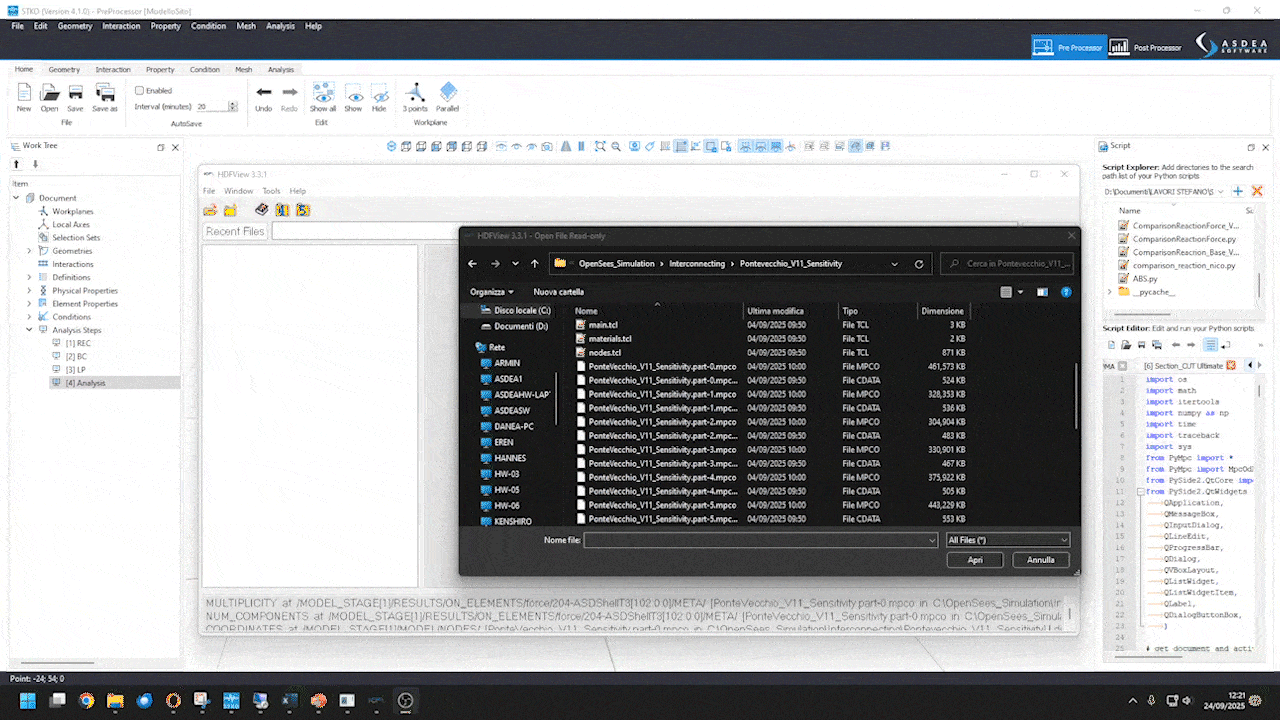Image resolution: width=1280 pixels, height=720 pixels.
Task: Move Work Tree item down with the arrow
Action: tap(35, 164)
